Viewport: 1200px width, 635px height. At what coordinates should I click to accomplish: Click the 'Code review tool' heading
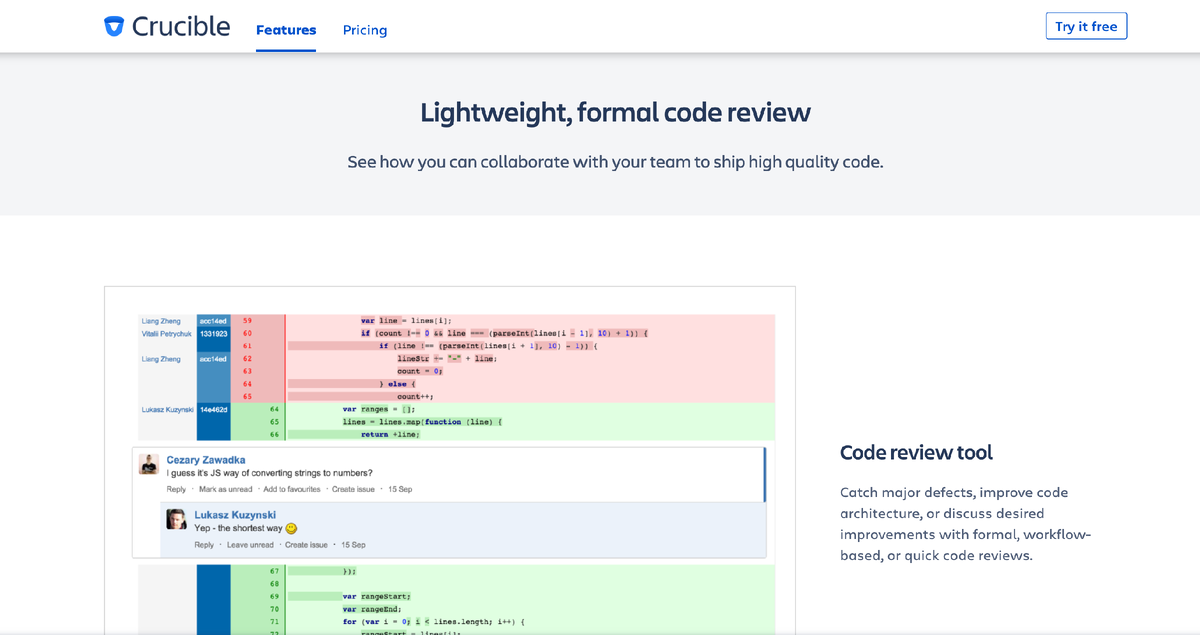pos(916,452)
